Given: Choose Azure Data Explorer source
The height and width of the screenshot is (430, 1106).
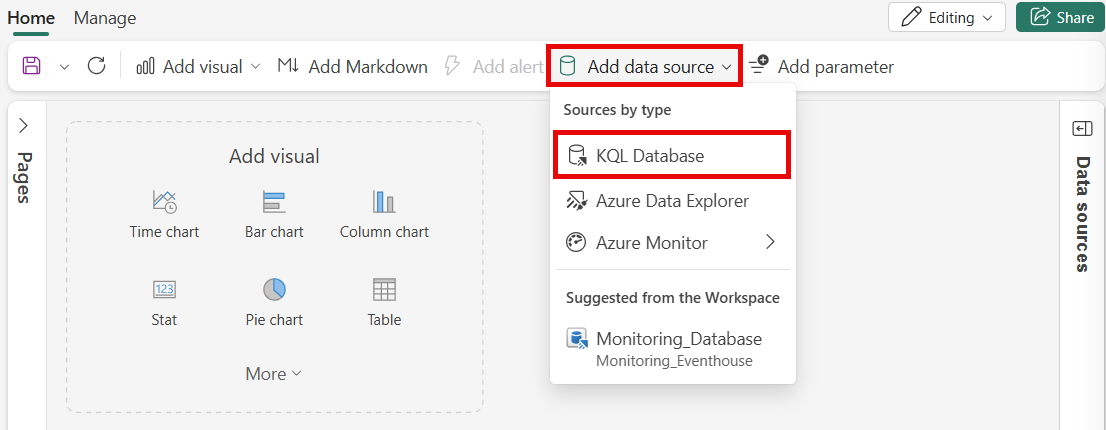Looking at the screenshot, I should coord(672,201).
